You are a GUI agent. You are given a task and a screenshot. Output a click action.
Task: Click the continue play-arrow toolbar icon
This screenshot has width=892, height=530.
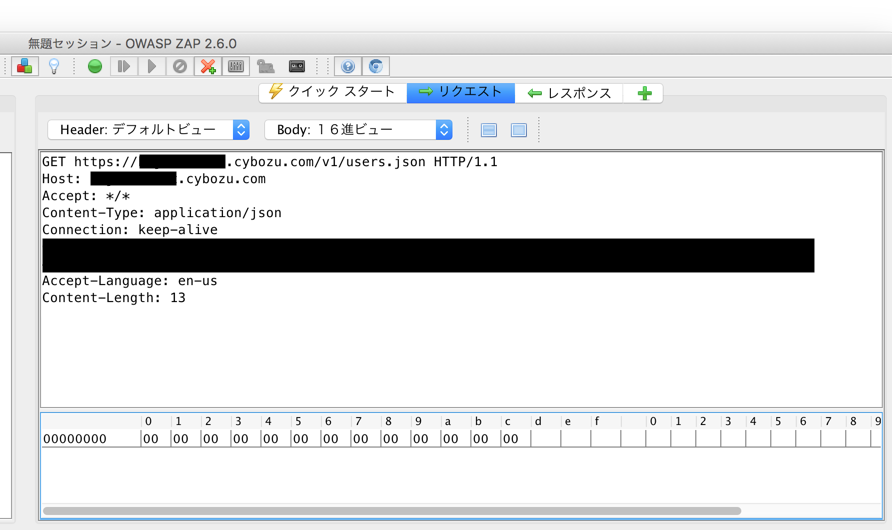(x=151, y=67)
